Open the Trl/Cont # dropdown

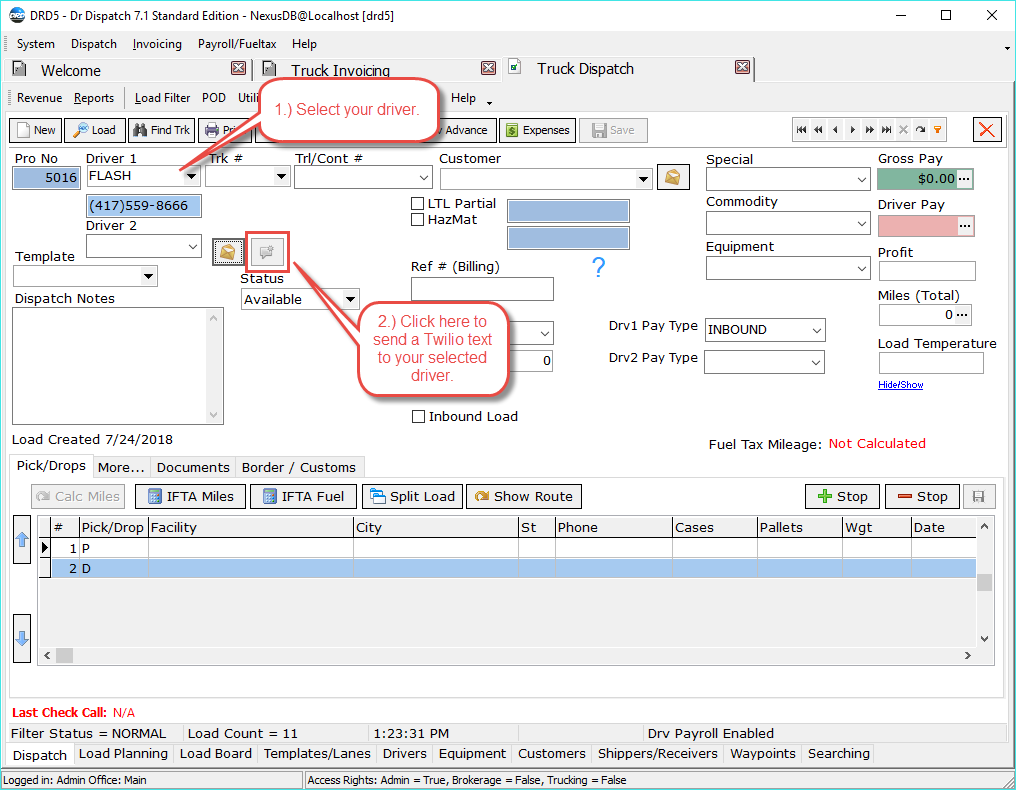pyautogui.click(x=424, y=177)
